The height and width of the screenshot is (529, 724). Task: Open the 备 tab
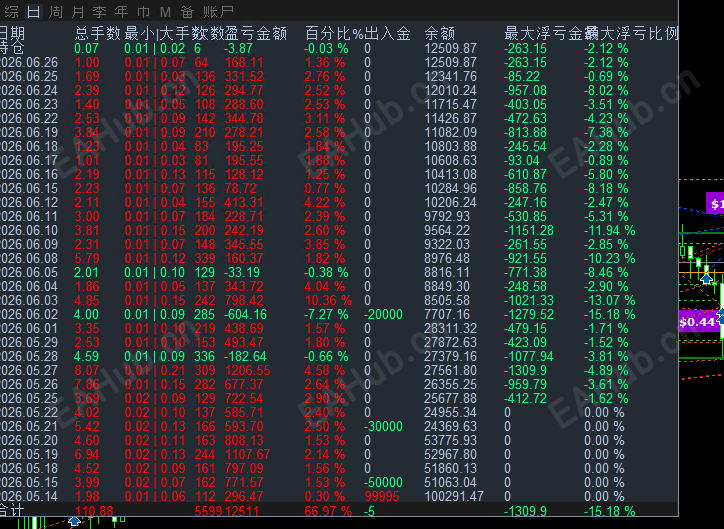187,12
